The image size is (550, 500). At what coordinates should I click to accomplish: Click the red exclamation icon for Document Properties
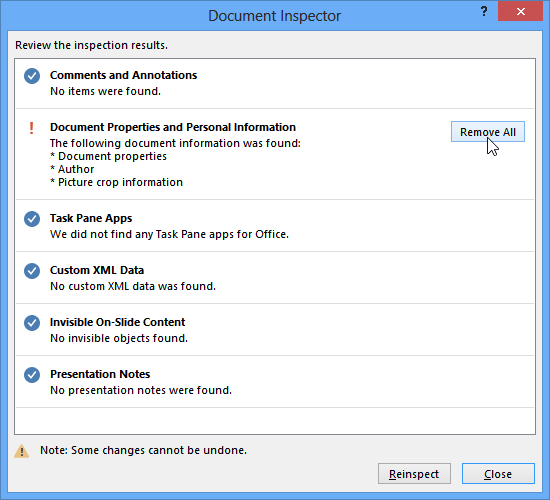(x=32, y=128)
